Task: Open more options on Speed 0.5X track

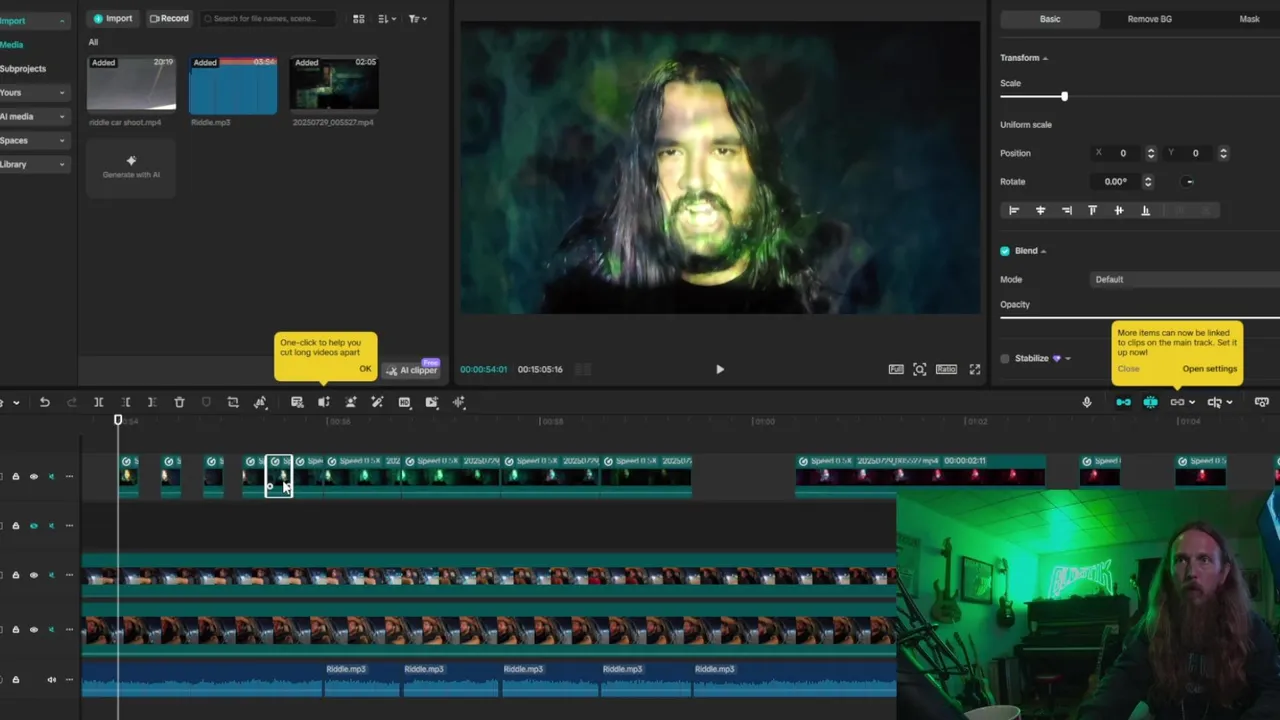Action: pyautogui.click(x=69, y=476)
